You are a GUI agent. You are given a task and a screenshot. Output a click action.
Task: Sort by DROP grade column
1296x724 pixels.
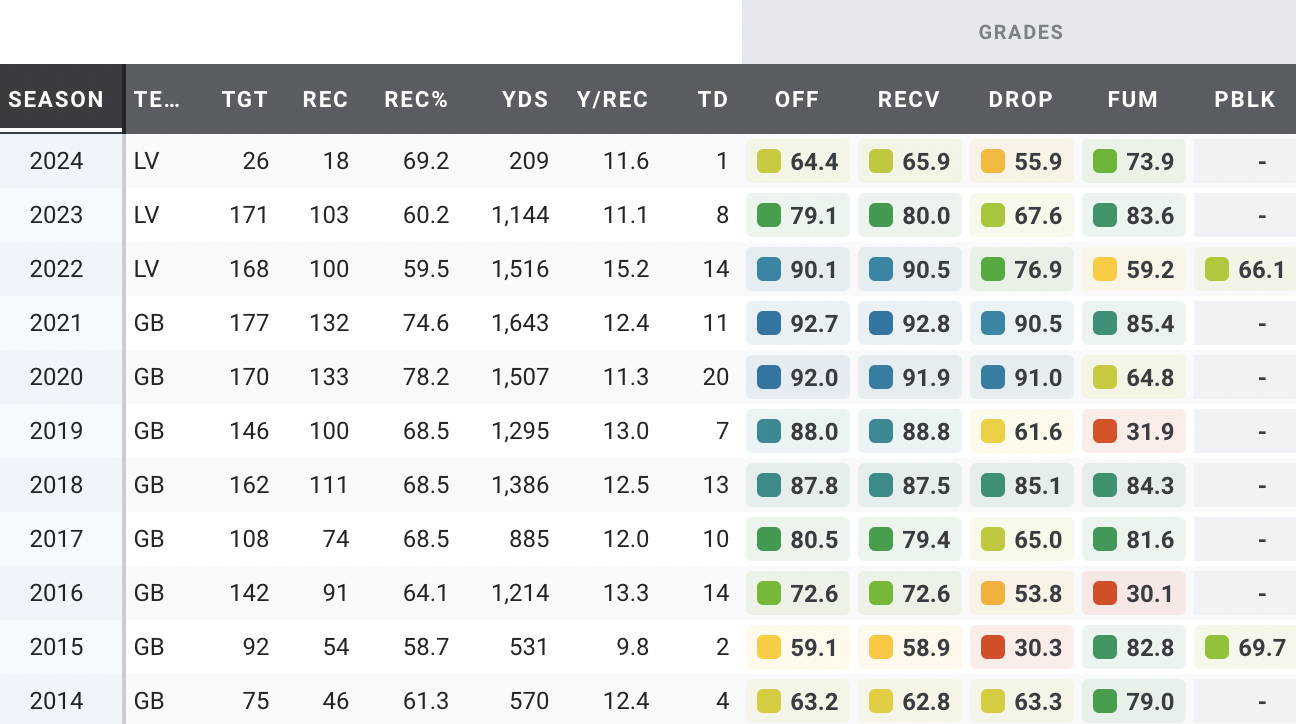pyautogui.click(x=1021, y=99)
